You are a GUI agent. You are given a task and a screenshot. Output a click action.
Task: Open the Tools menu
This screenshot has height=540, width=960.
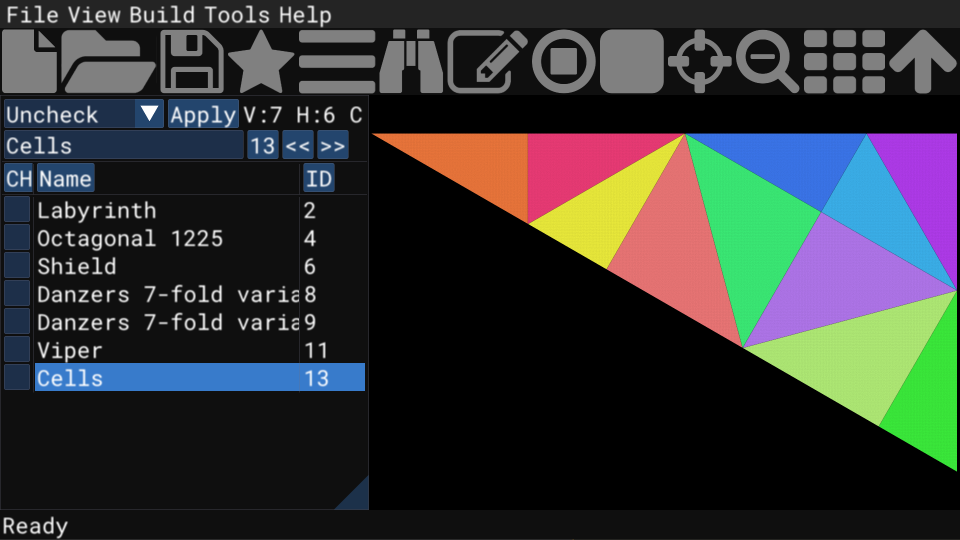point(238,15)
